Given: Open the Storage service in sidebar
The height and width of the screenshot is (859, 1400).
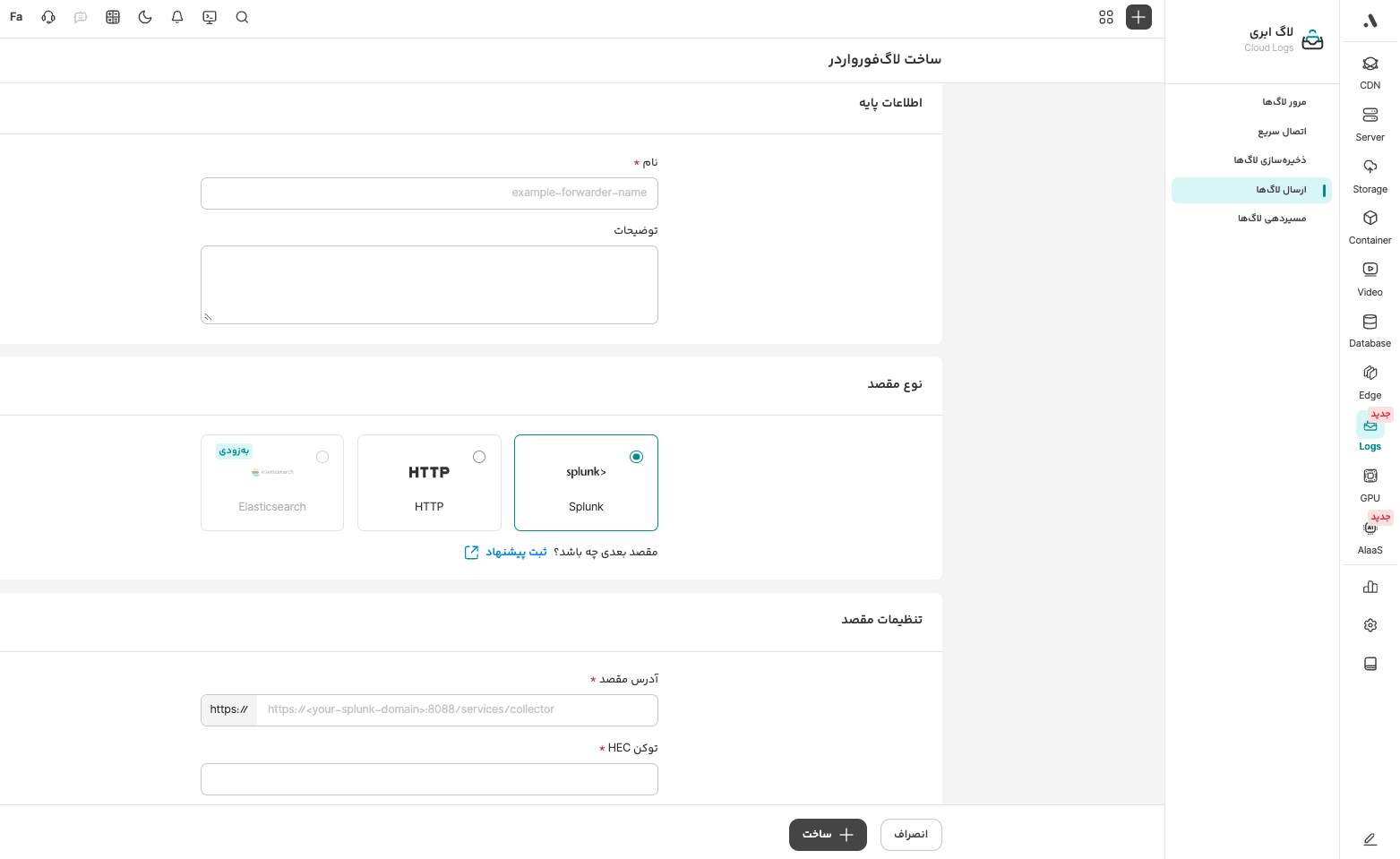Looking at the screenshot, I should (1370, 175).
